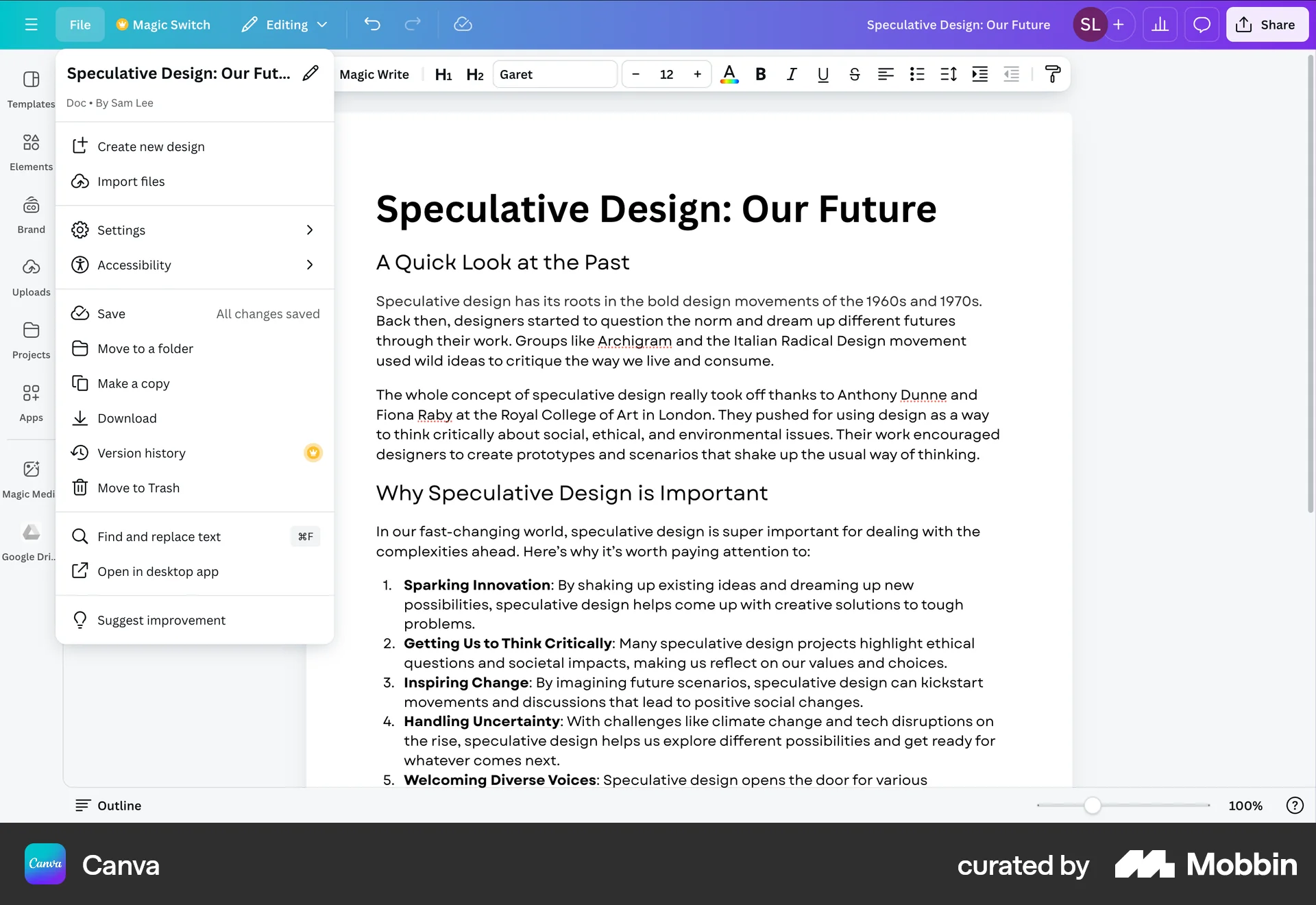
Task: Select Version history from File menu
Action: click(x=142, y=452)
